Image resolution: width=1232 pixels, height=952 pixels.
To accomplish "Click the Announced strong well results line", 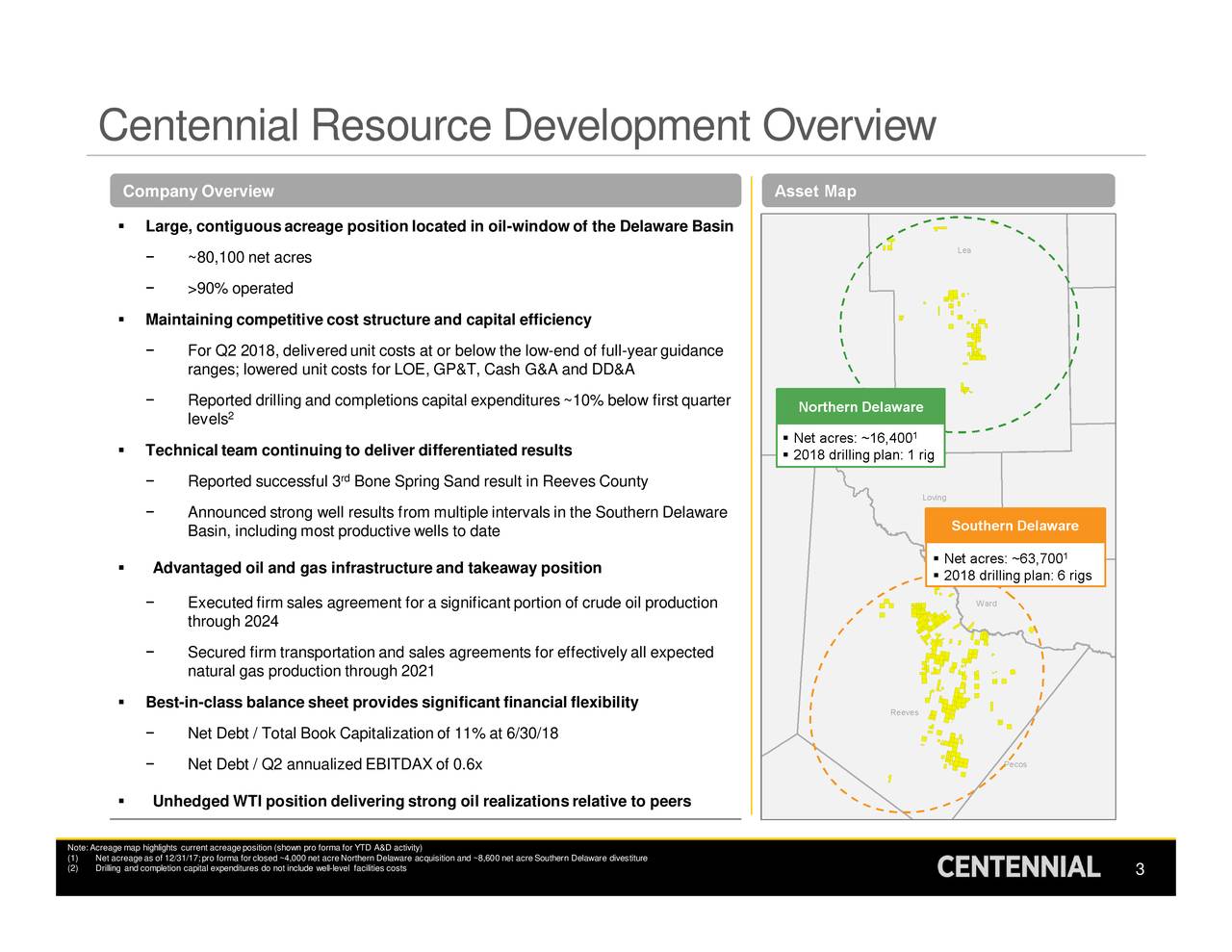I will pos(457,522).
